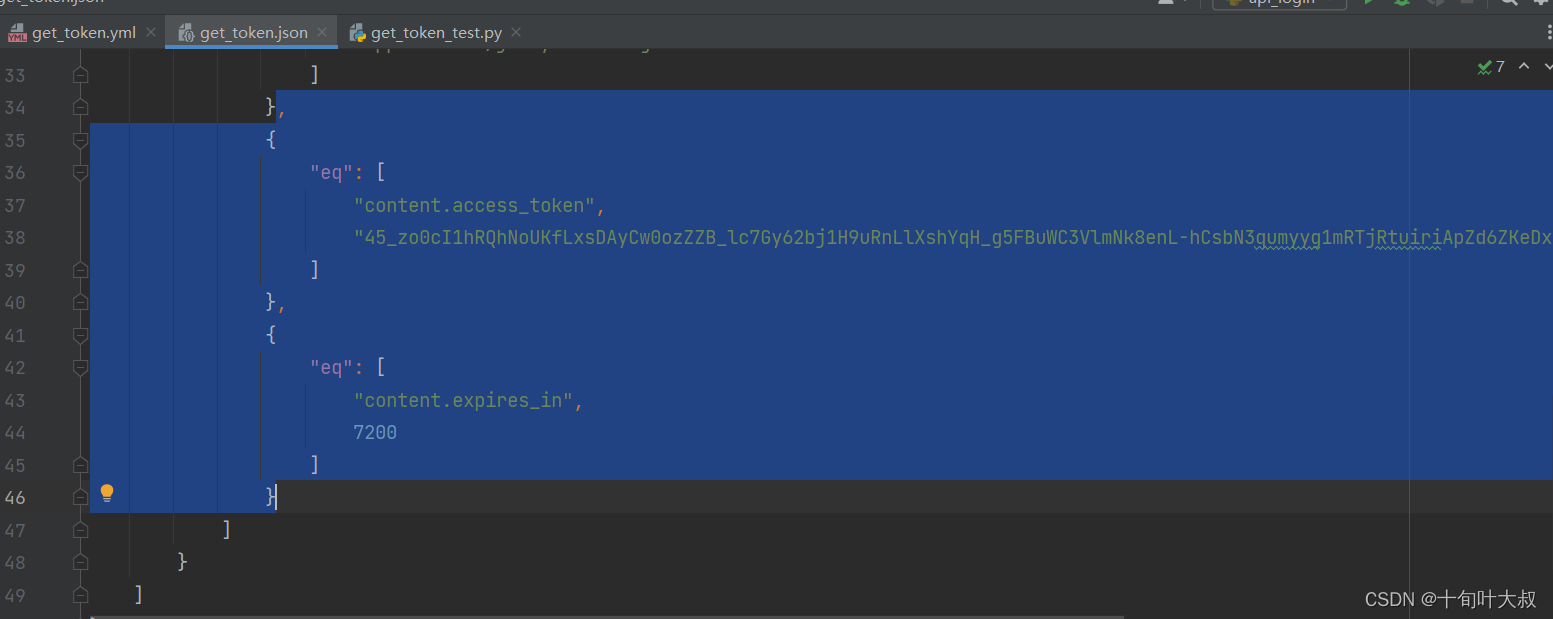Toggle fold marker at line 41
Screen dimensions: 1553x619
point(81,335)
